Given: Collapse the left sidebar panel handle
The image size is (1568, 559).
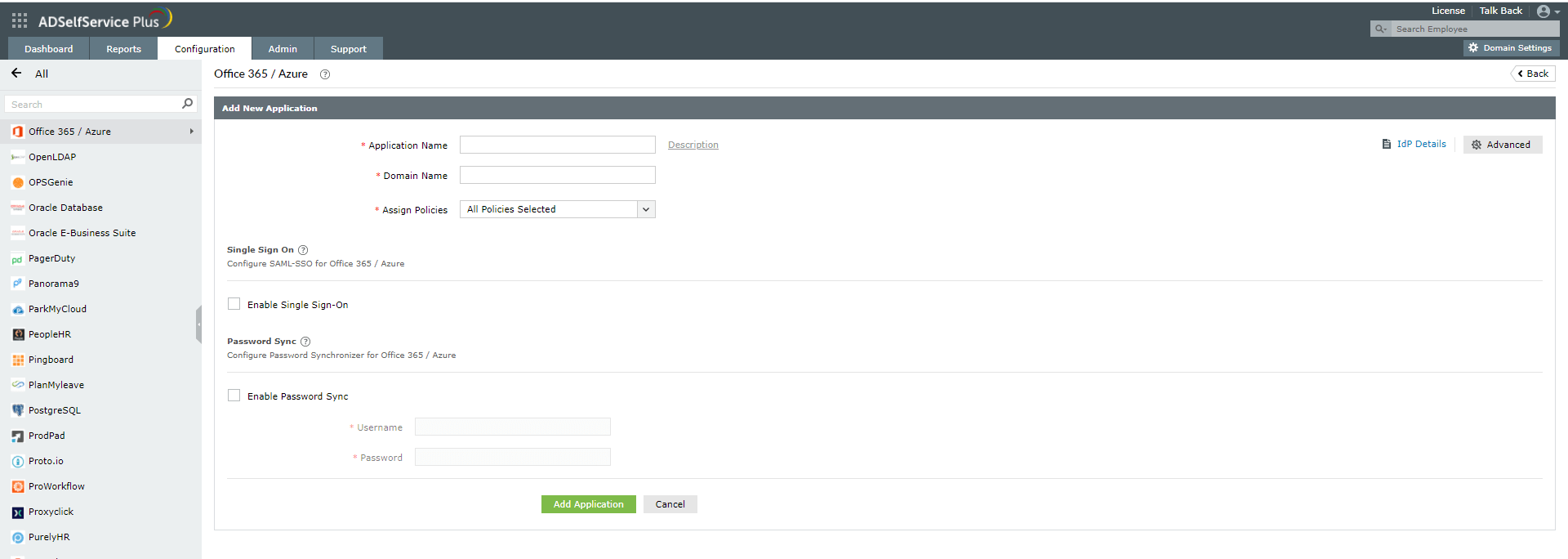Looking at the screenshot, I should coord(198,324).
